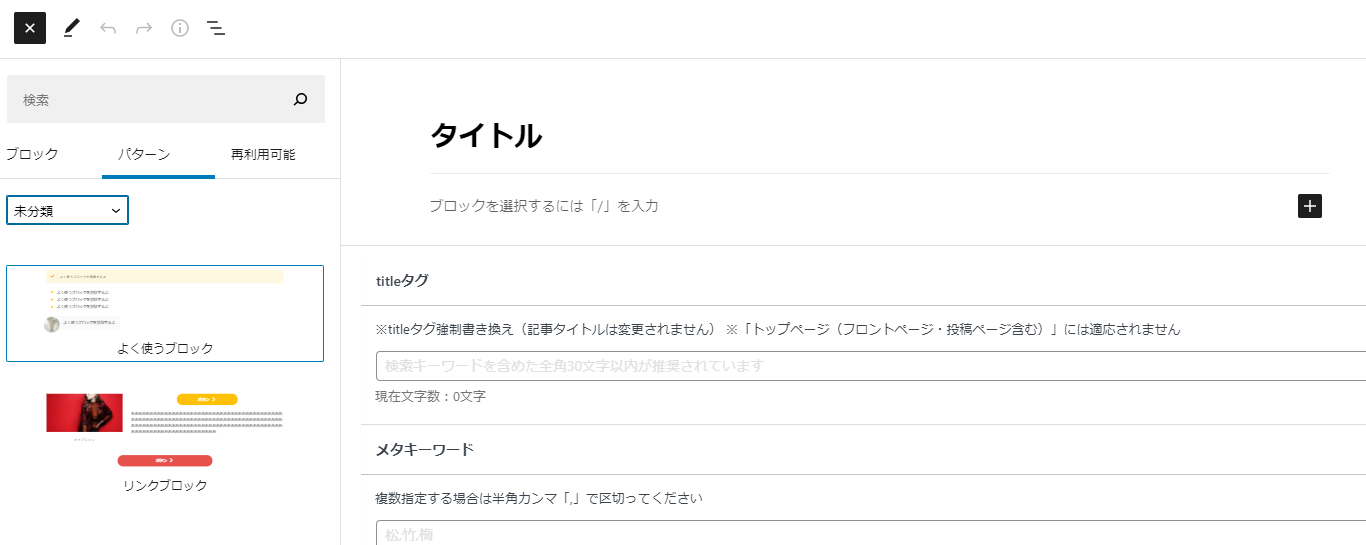The height and width of the screenshot is (545, 1366).
Task: Click the meta keyword input with 松,竹,梅
Action: pyautogui.click(x=871, y=533)
